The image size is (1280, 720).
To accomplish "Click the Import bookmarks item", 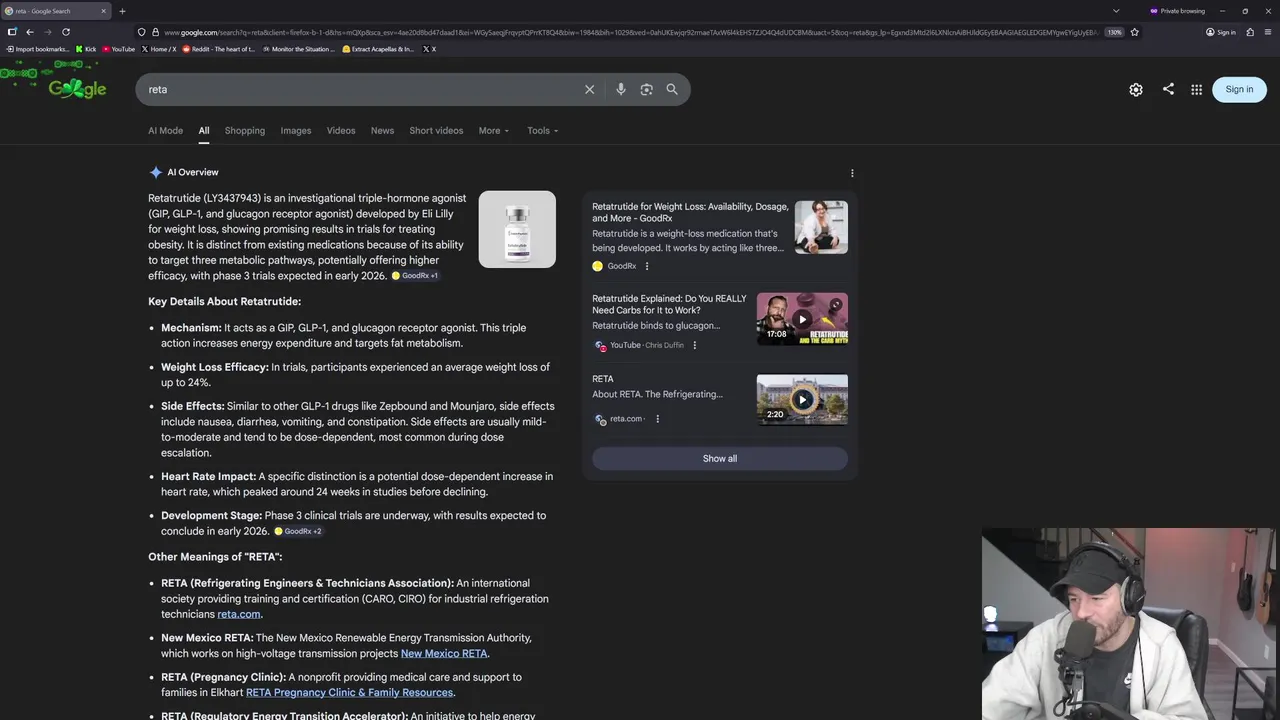I will click(x=37, y=49).
